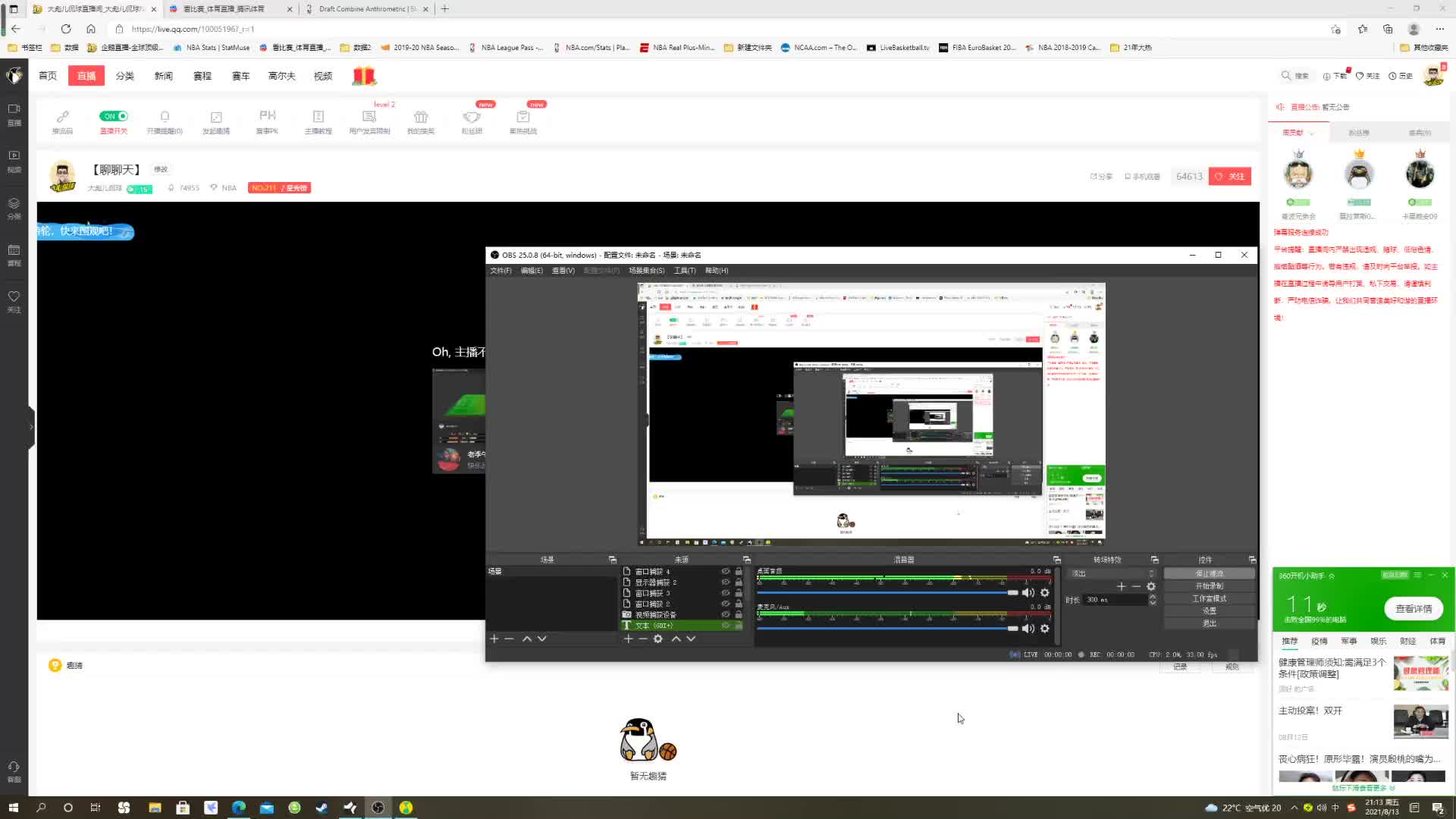Open microphone/Aux audio settings gear
Screen dimensions: 1456x819
click(x=1045, y=628)
